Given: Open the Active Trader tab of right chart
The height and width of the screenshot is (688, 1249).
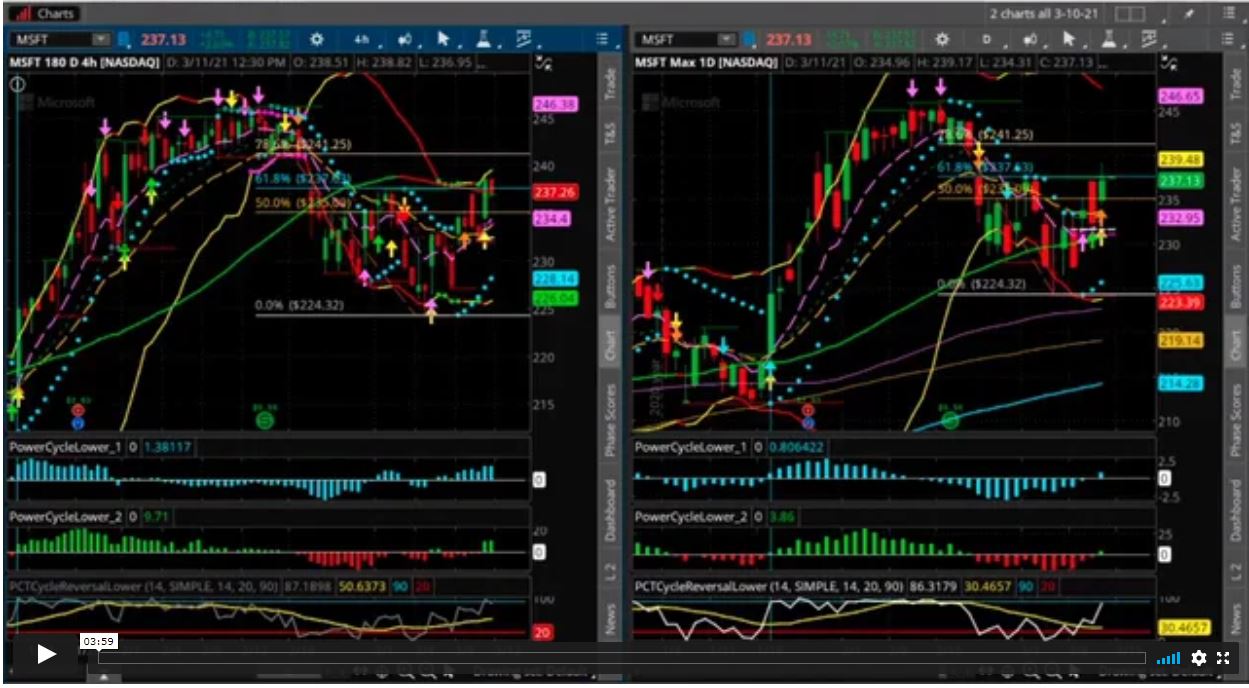Looking at the screenshot, I should click(x=1235, y=203).
